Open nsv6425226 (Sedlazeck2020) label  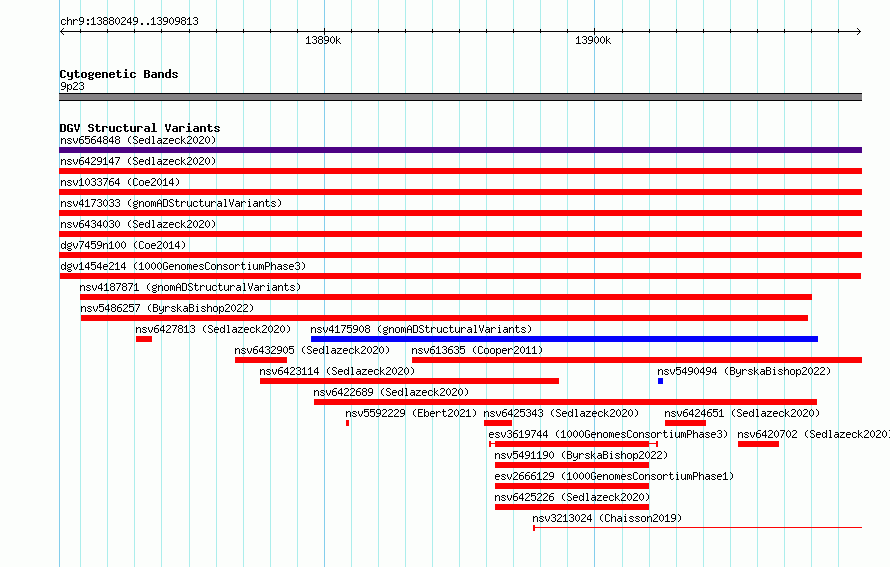pos(572,497)
